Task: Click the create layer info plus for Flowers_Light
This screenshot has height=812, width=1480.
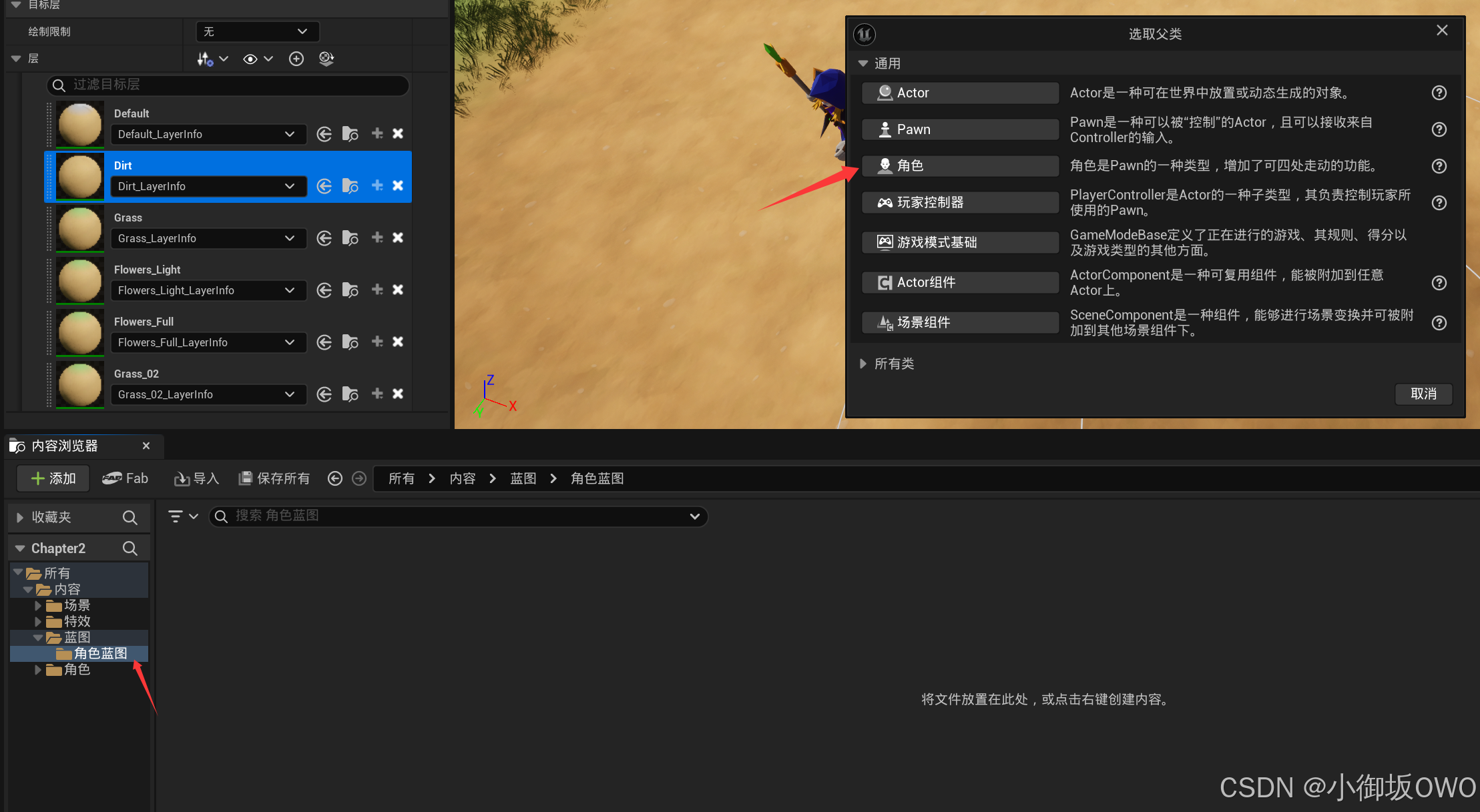Action: tap(377, 290)
